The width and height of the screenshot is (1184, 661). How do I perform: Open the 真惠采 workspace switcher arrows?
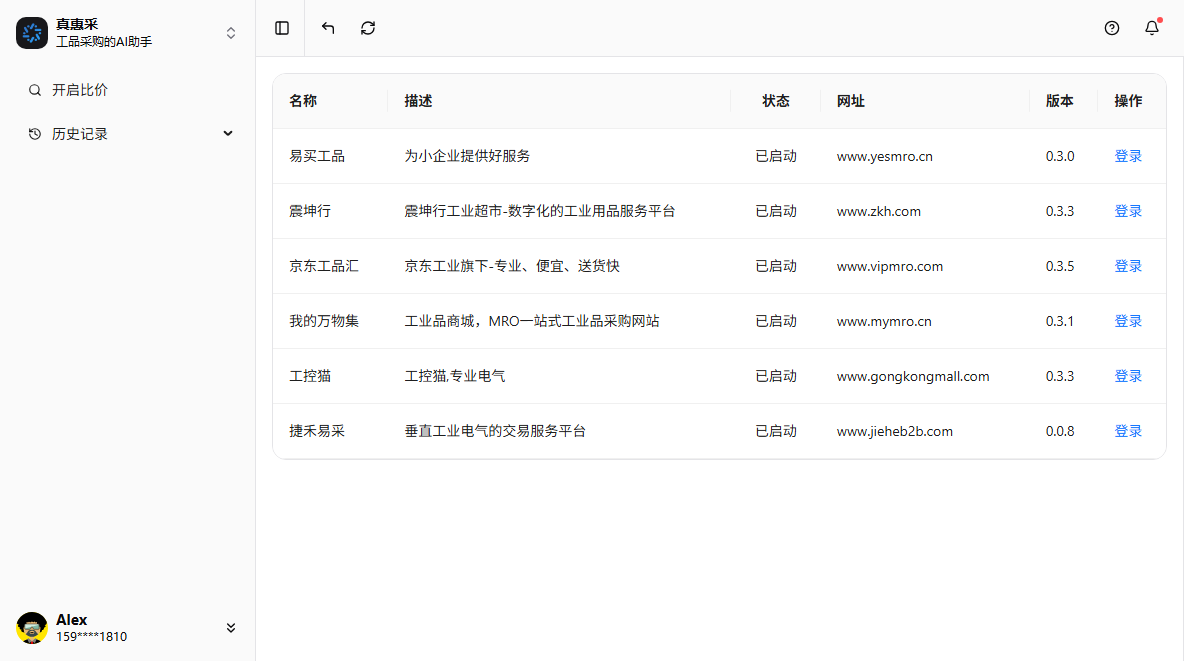pyautogui.click(x=231, y=33)
